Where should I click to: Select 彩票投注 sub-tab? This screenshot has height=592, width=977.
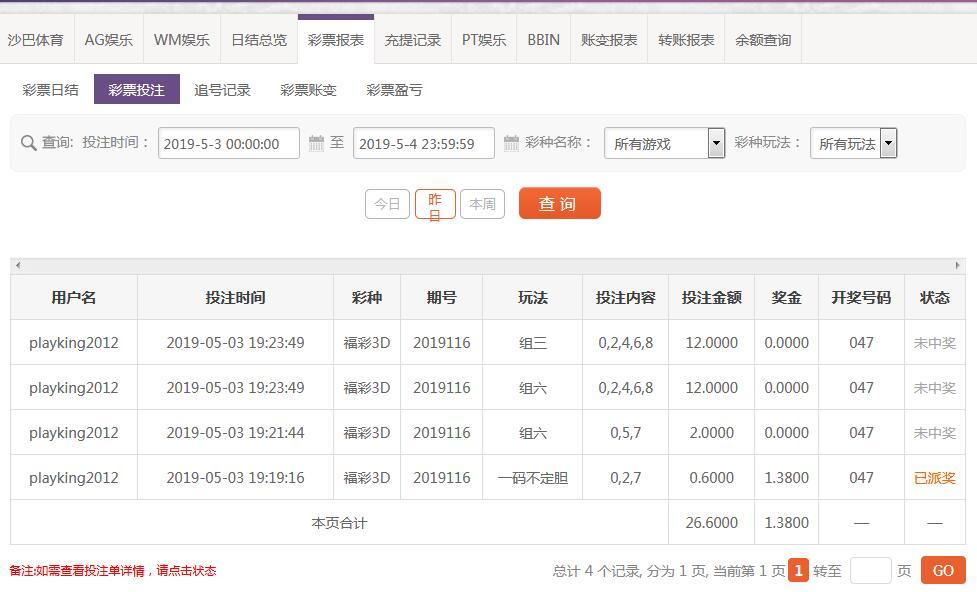136,89
